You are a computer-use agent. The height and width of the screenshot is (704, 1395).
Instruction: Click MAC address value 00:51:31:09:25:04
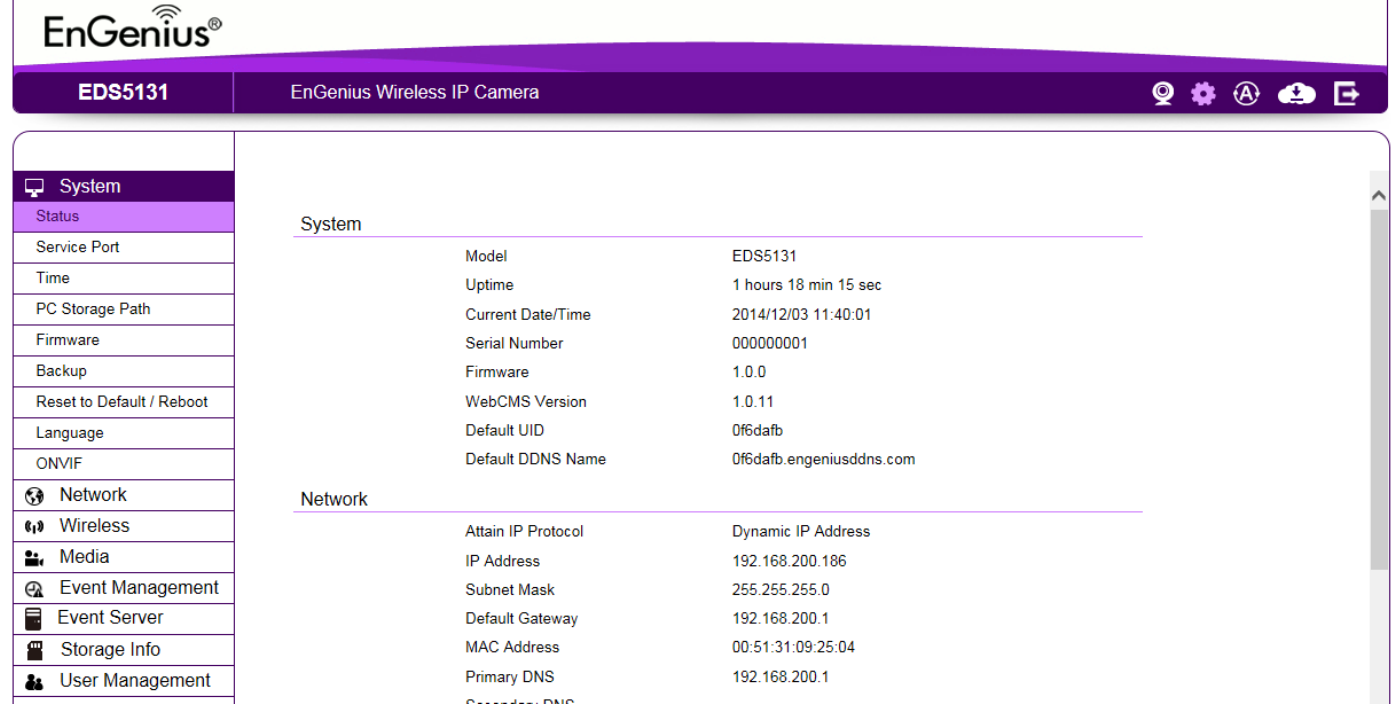coord(793,648)
